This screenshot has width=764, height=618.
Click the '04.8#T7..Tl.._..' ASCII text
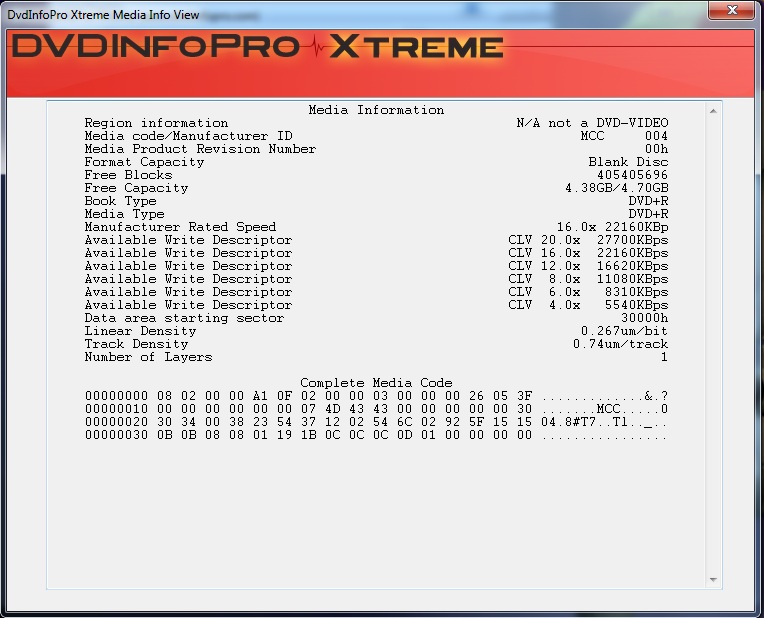pyautogui.click(x=605, y=422)
